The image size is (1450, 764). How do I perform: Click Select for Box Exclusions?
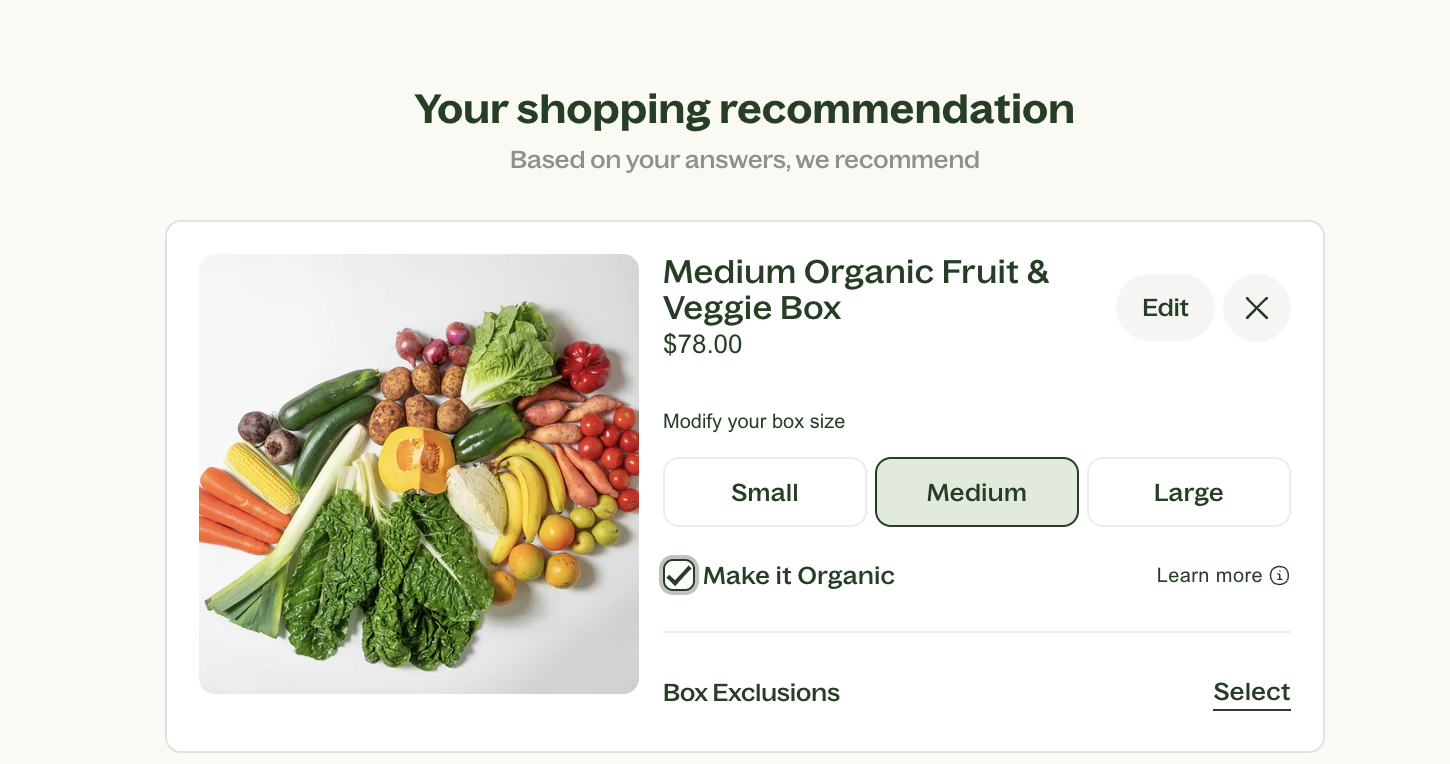pos(1251,692)
